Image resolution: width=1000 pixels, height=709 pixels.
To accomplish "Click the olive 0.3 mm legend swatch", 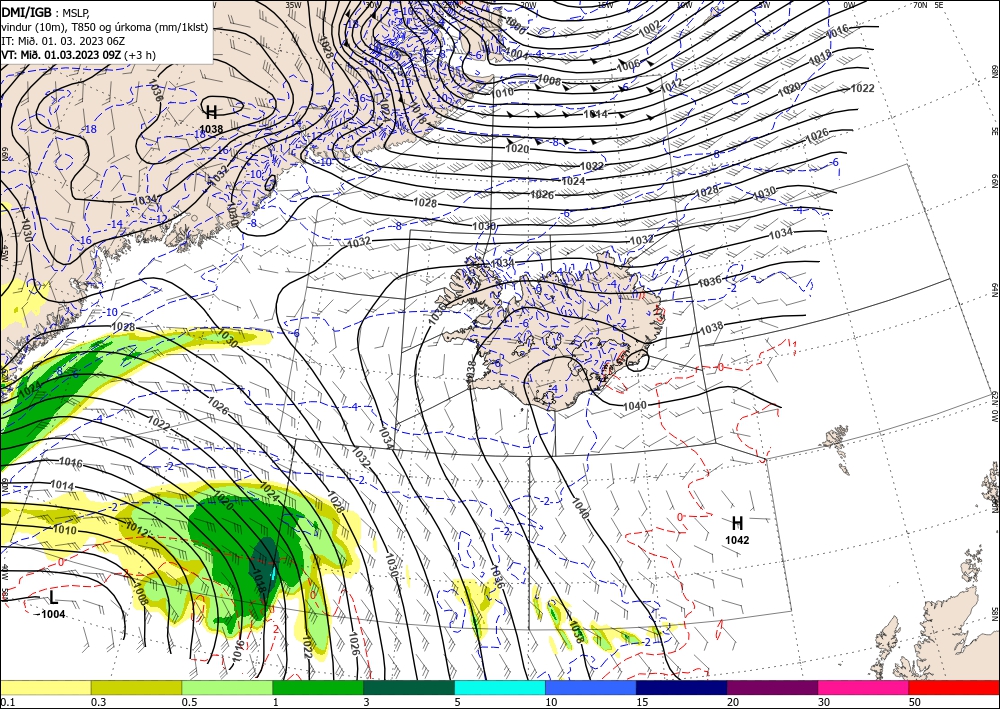I will pos(136,687).
